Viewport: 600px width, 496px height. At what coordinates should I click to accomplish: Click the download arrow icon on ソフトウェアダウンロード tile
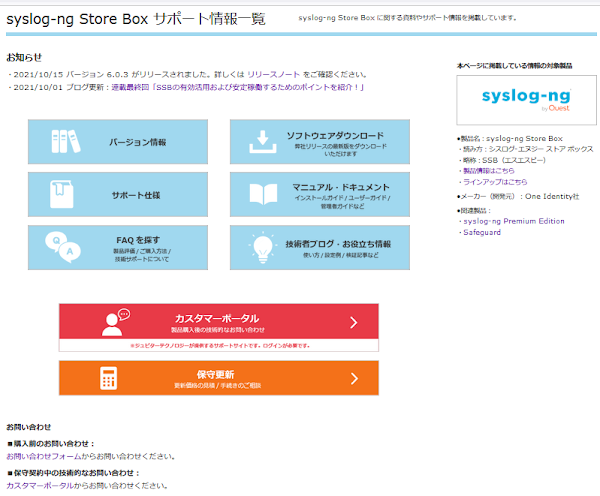[262, 142]
